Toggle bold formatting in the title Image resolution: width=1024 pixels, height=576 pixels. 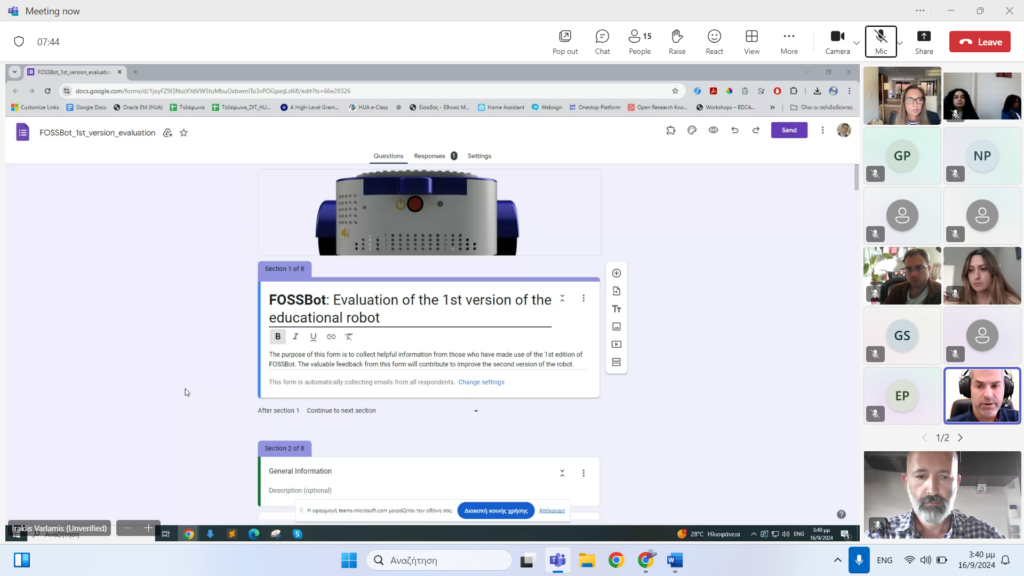tap(278, 336)
